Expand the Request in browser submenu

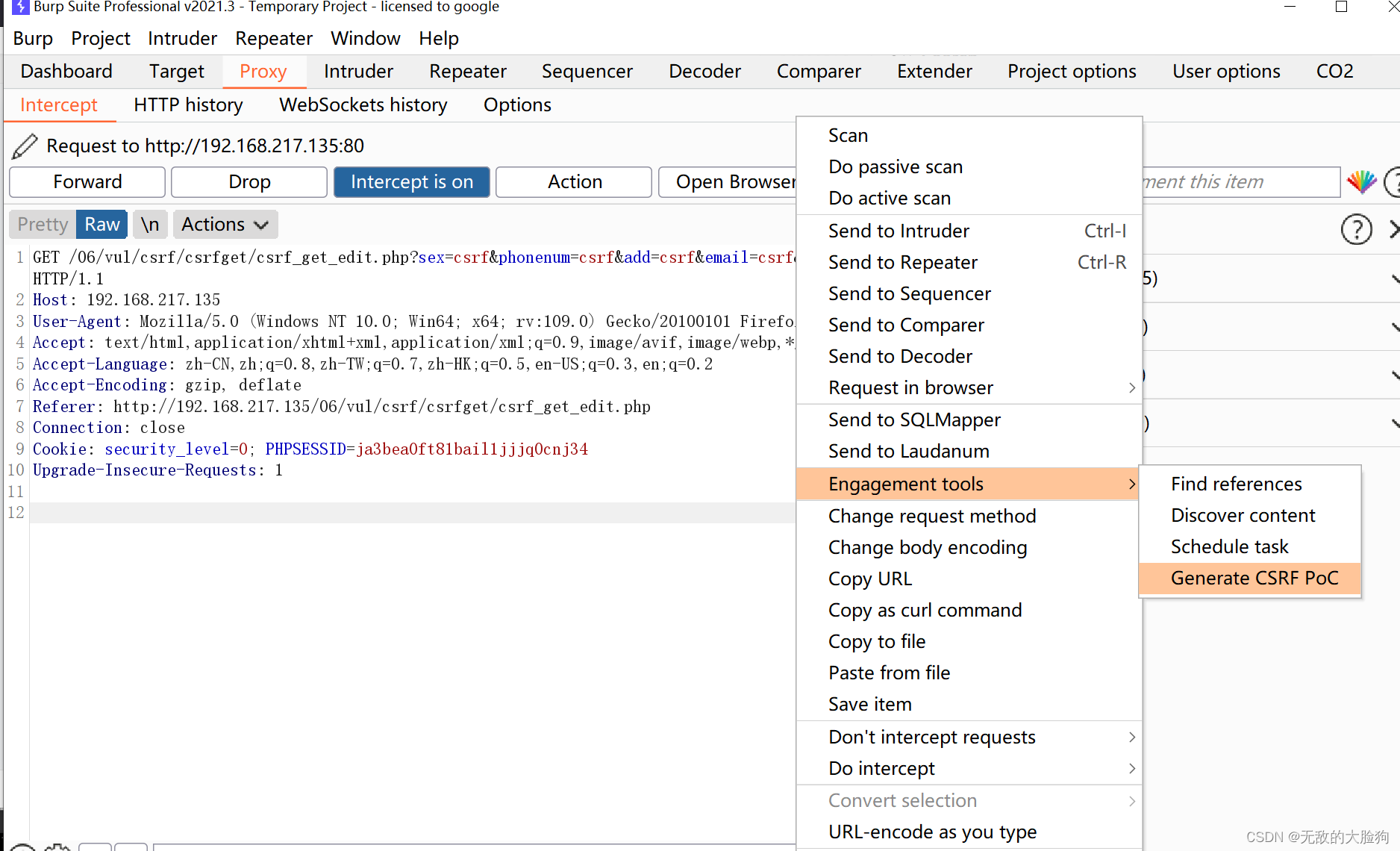(x=969, y=388)
